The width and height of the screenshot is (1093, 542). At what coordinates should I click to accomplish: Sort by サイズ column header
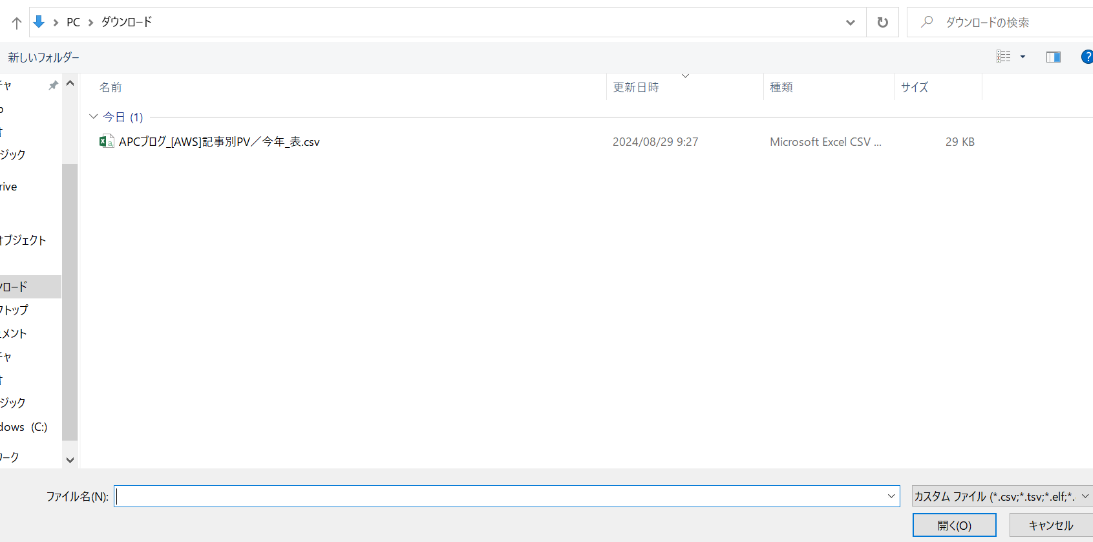click(x=915, y=87)
